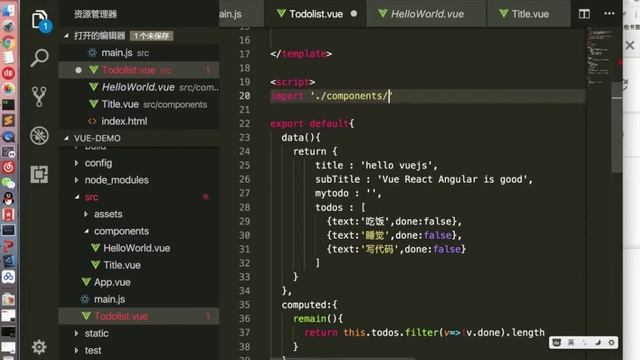Image resolution: width=640 pixels, height=360 pixels.
Task: Open the Source Control view
Action: pyautogui.click(x=39, y=97)
